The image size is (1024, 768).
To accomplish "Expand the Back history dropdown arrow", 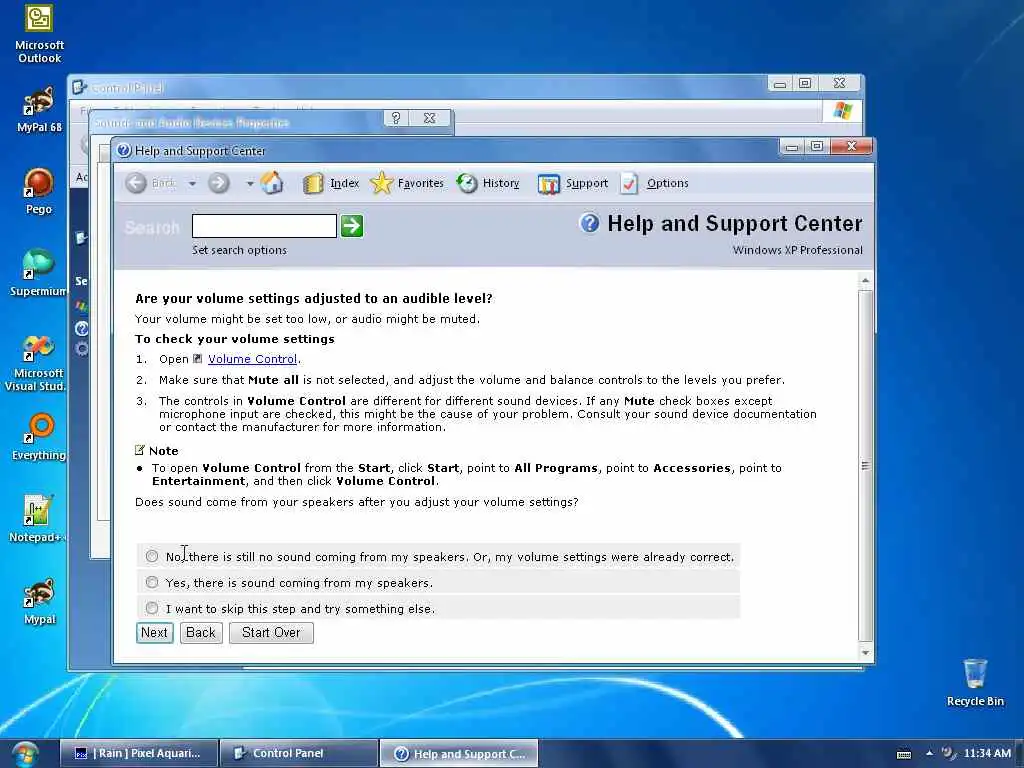I will coord(193,184).
